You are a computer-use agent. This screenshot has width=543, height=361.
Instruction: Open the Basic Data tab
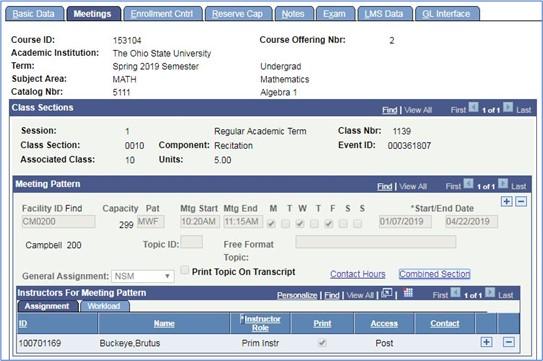(34, 14)
